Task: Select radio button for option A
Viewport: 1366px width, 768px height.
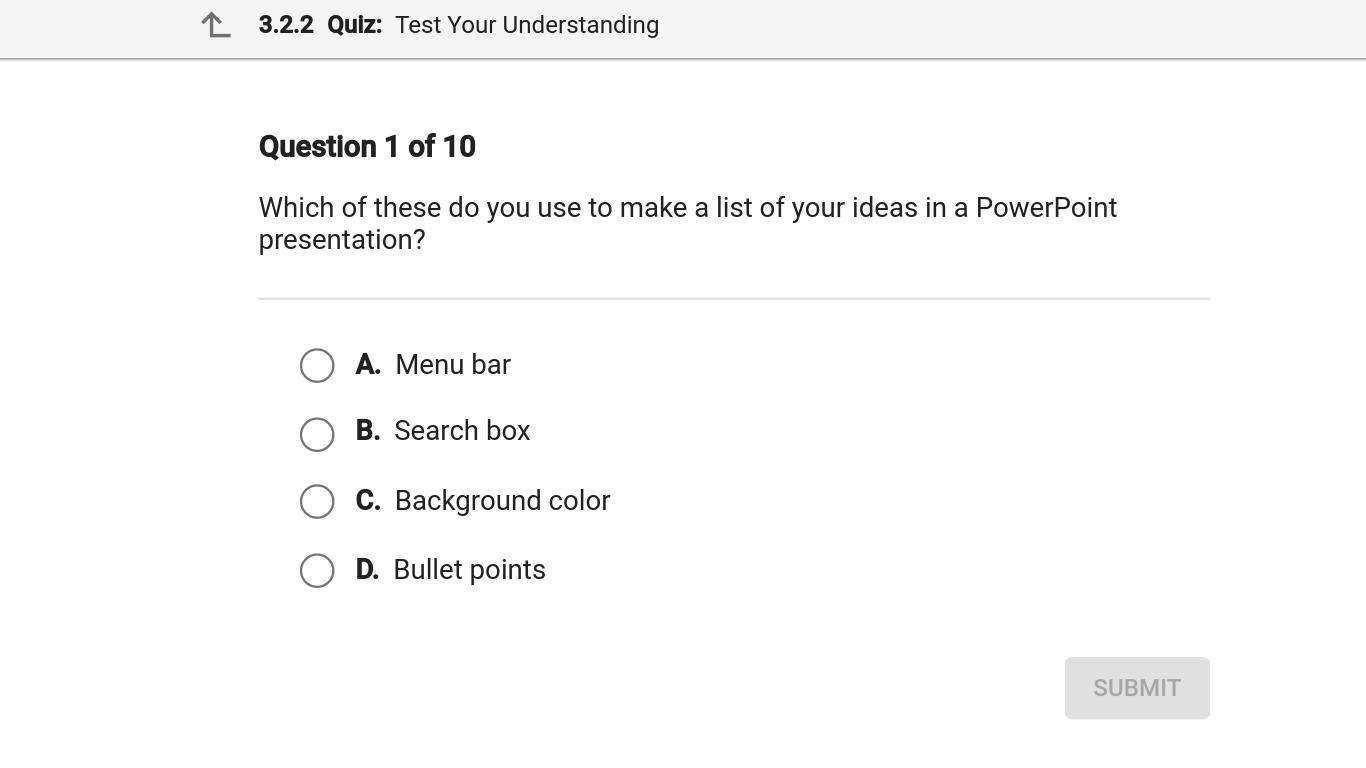Action: click(317, 365)
